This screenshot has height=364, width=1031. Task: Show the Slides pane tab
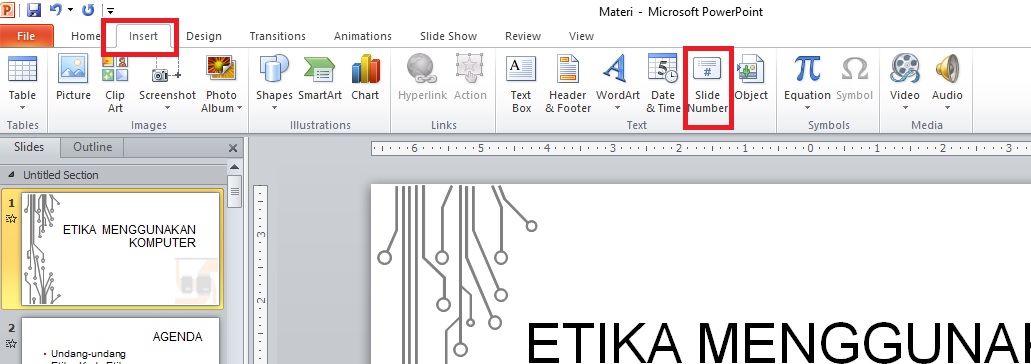[x=29, y=147]
